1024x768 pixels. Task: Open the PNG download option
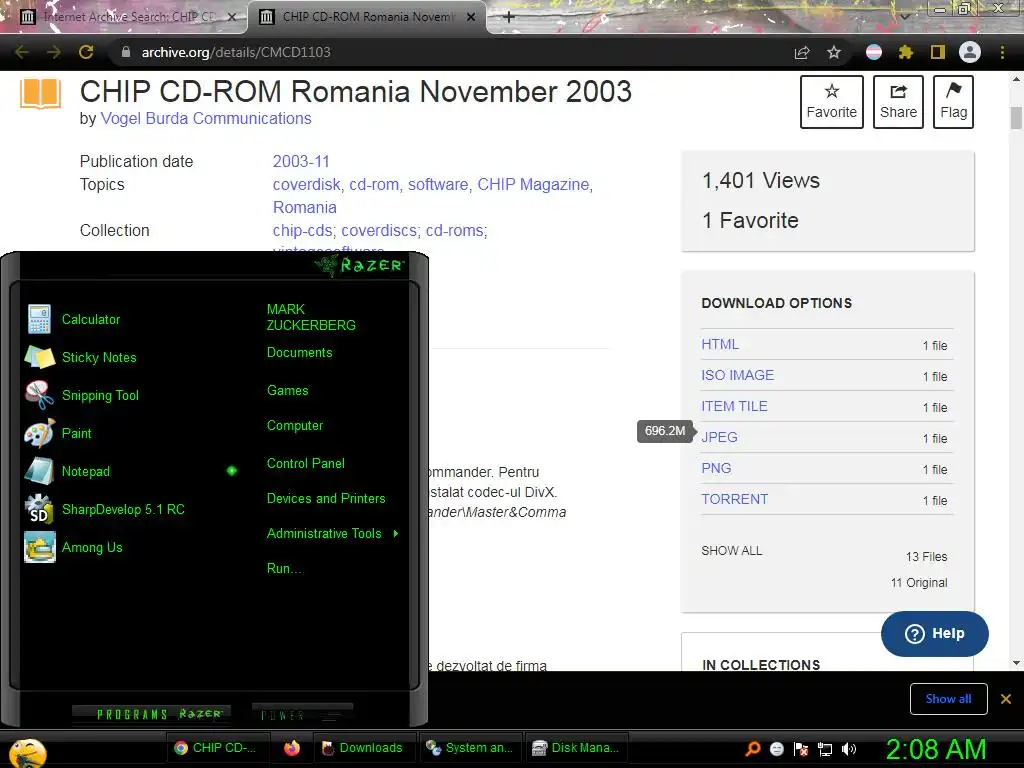click(x=716, y=468)
